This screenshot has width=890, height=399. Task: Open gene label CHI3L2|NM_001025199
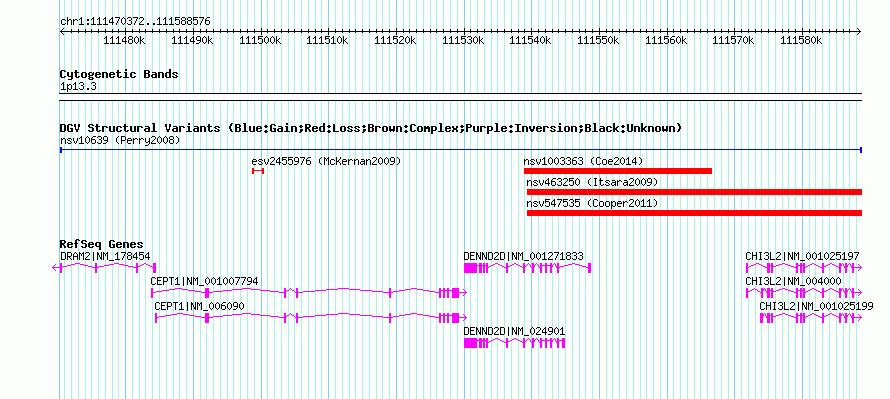coord(817,306)
